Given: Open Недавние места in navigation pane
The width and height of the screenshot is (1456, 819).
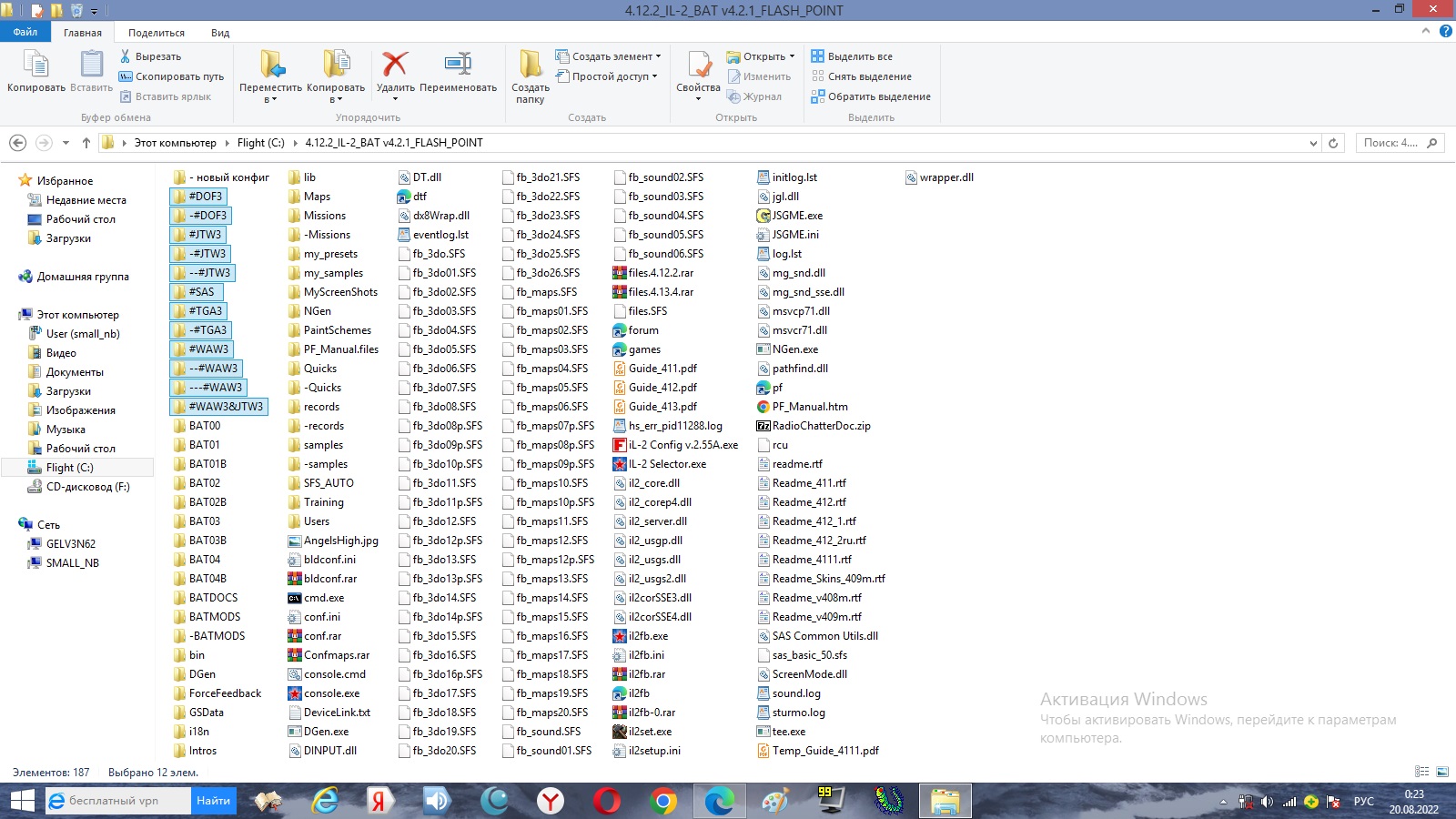Looking at the screenshot, I should click(x=86, y=200).
